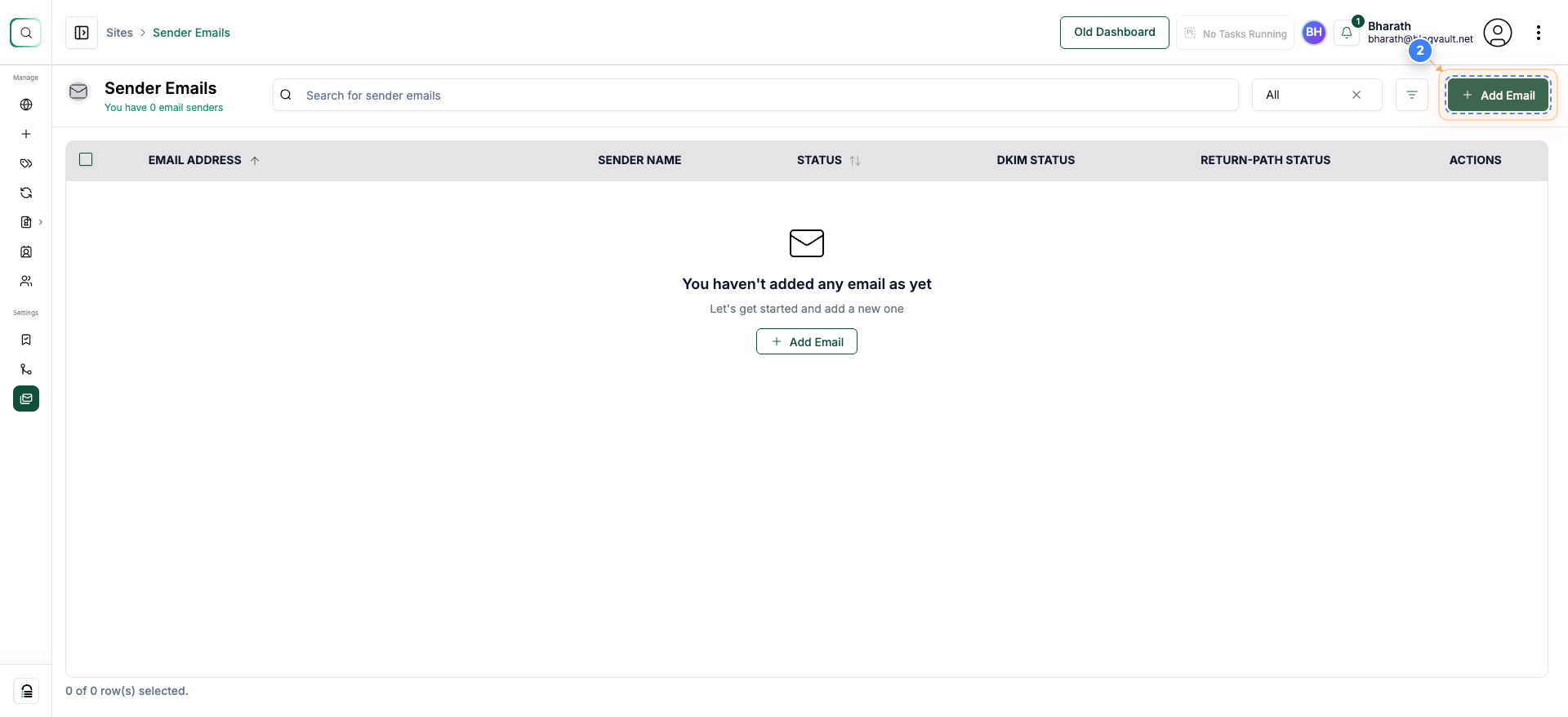
Task: Toggle the select-all checkbox in the table header
Action: (x=86, y=159)
